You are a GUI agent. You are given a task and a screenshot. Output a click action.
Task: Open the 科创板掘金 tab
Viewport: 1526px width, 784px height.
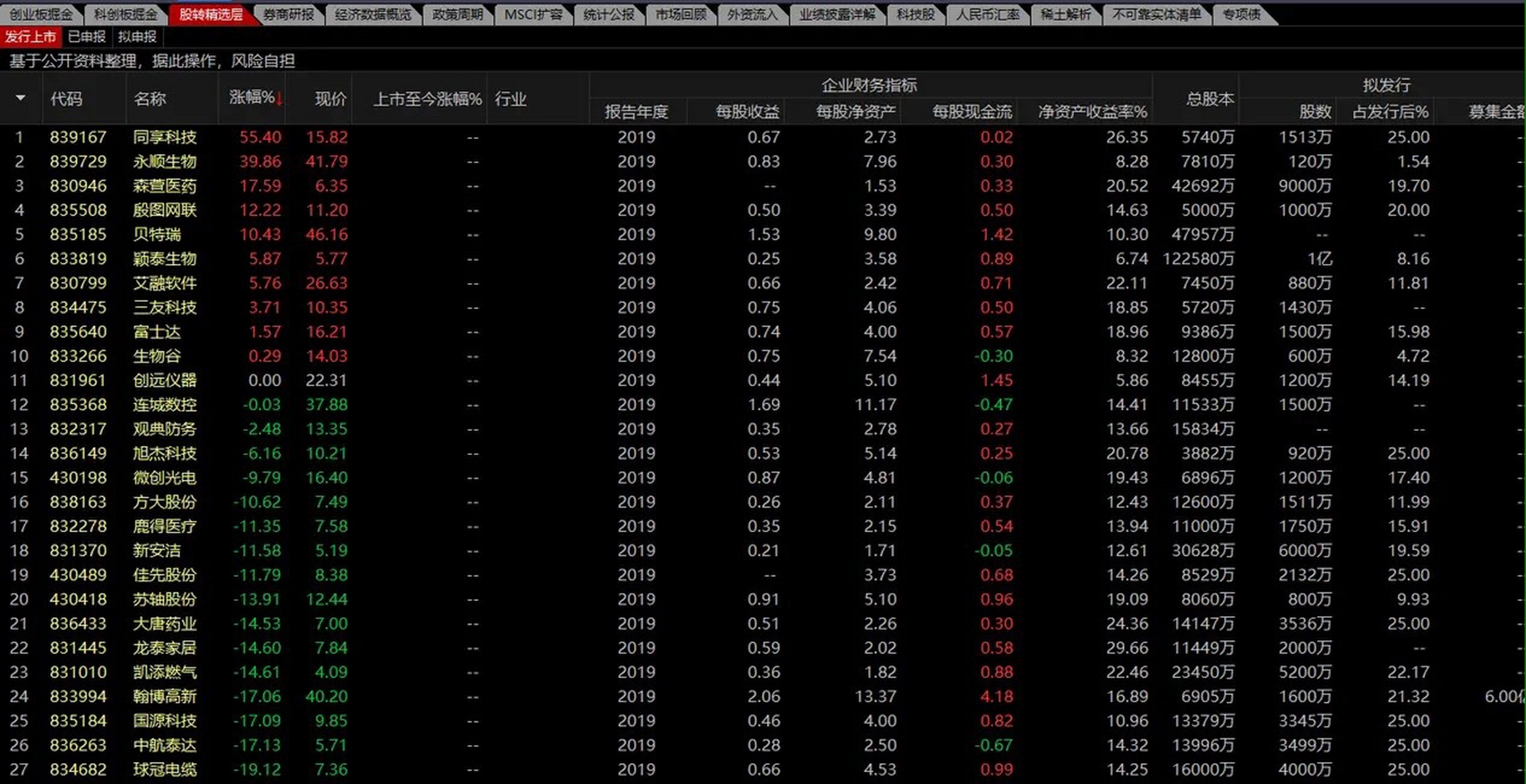(x=125, y=14)
